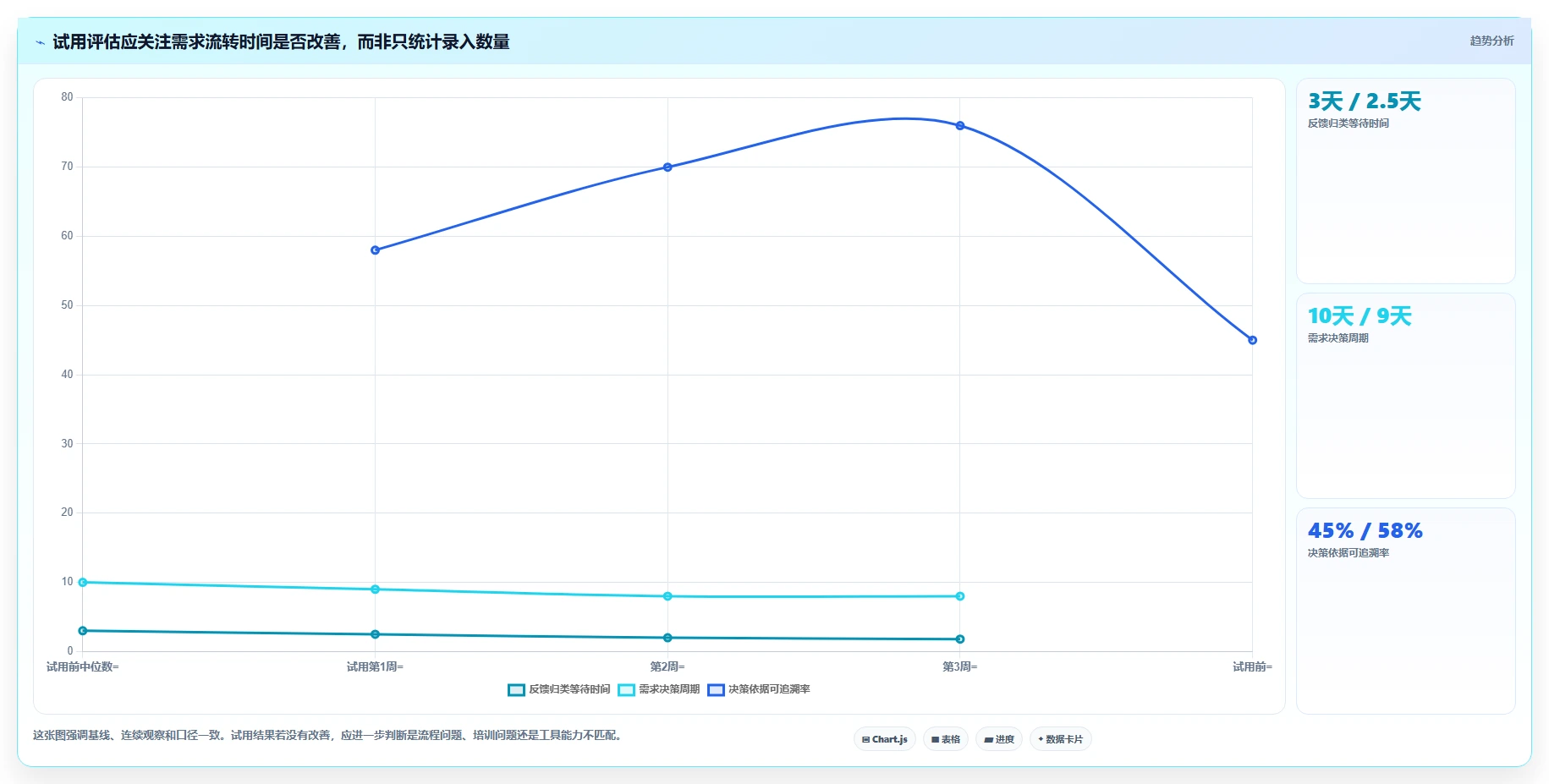
Task: Click the 决策依据可追溯率 caption in the third stat card
Action: (x=1349, y=553)
